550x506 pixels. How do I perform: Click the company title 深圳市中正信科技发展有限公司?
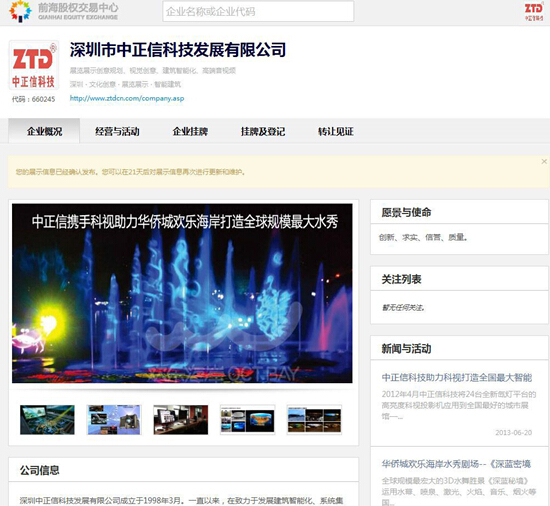178,49
